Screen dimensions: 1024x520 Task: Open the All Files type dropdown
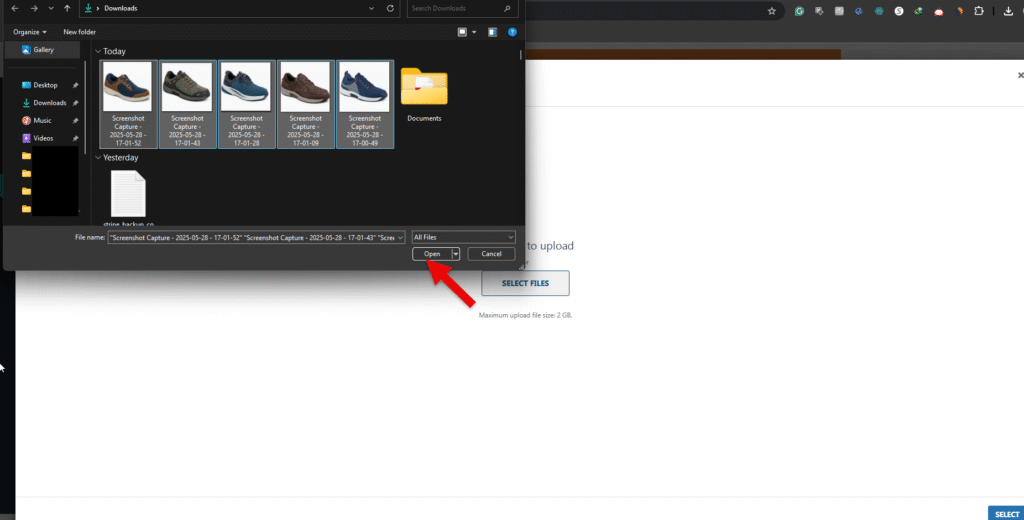463,237
